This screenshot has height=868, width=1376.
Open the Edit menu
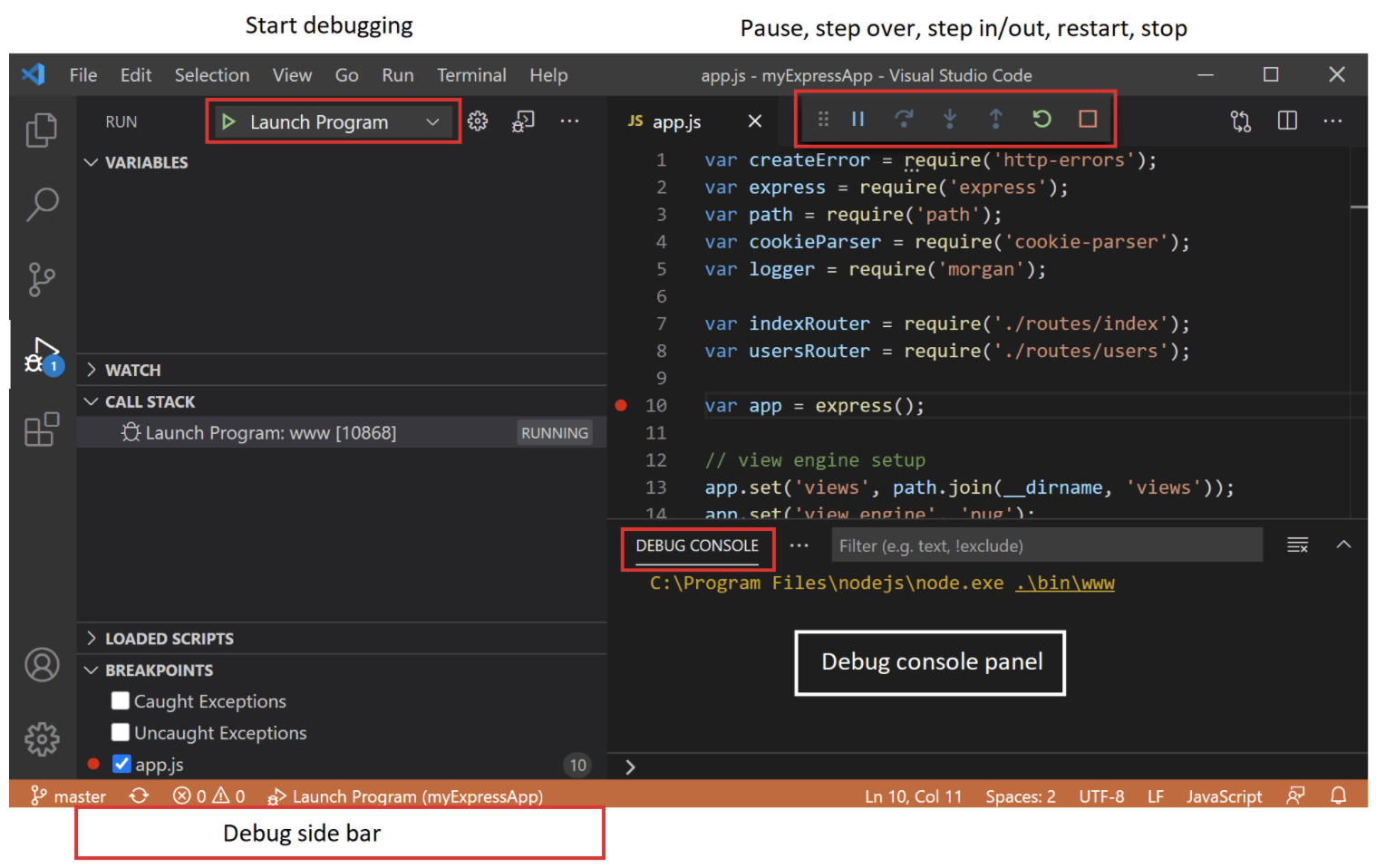(x=136, y=75)
